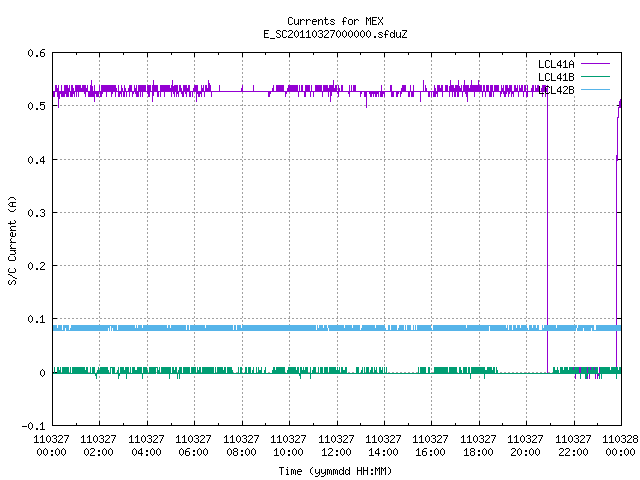Click the purple LCL41A rising edge near 24:00

[x=617, y=237]
